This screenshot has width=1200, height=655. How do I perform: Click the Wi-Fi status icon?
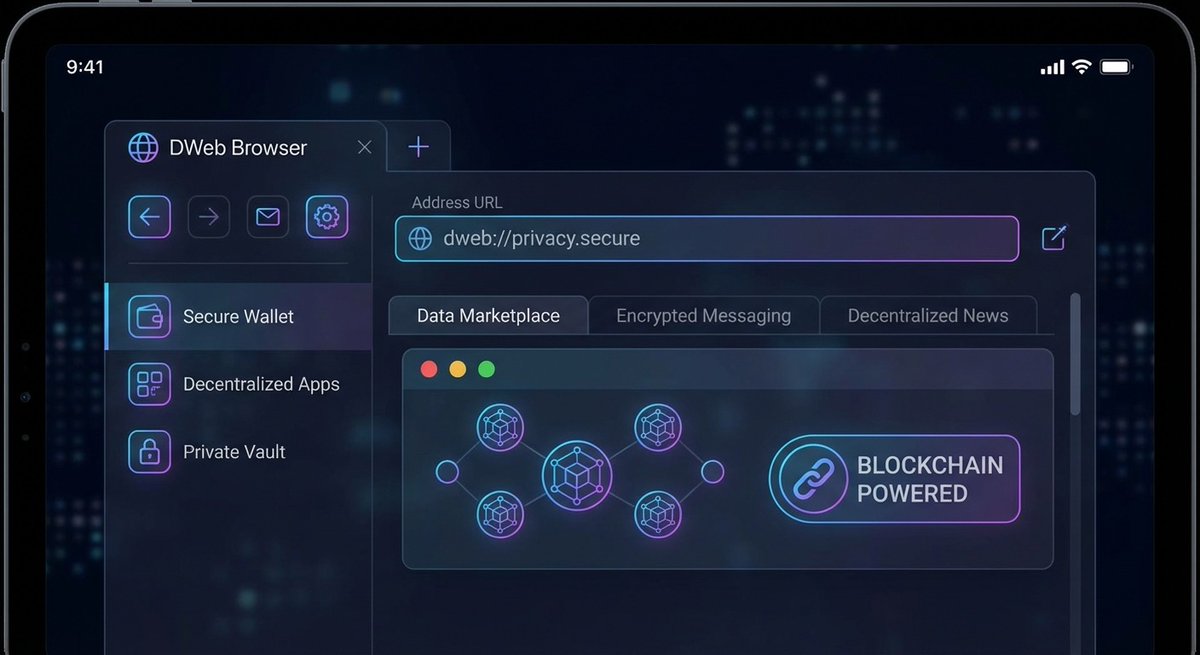point(1081,67)
